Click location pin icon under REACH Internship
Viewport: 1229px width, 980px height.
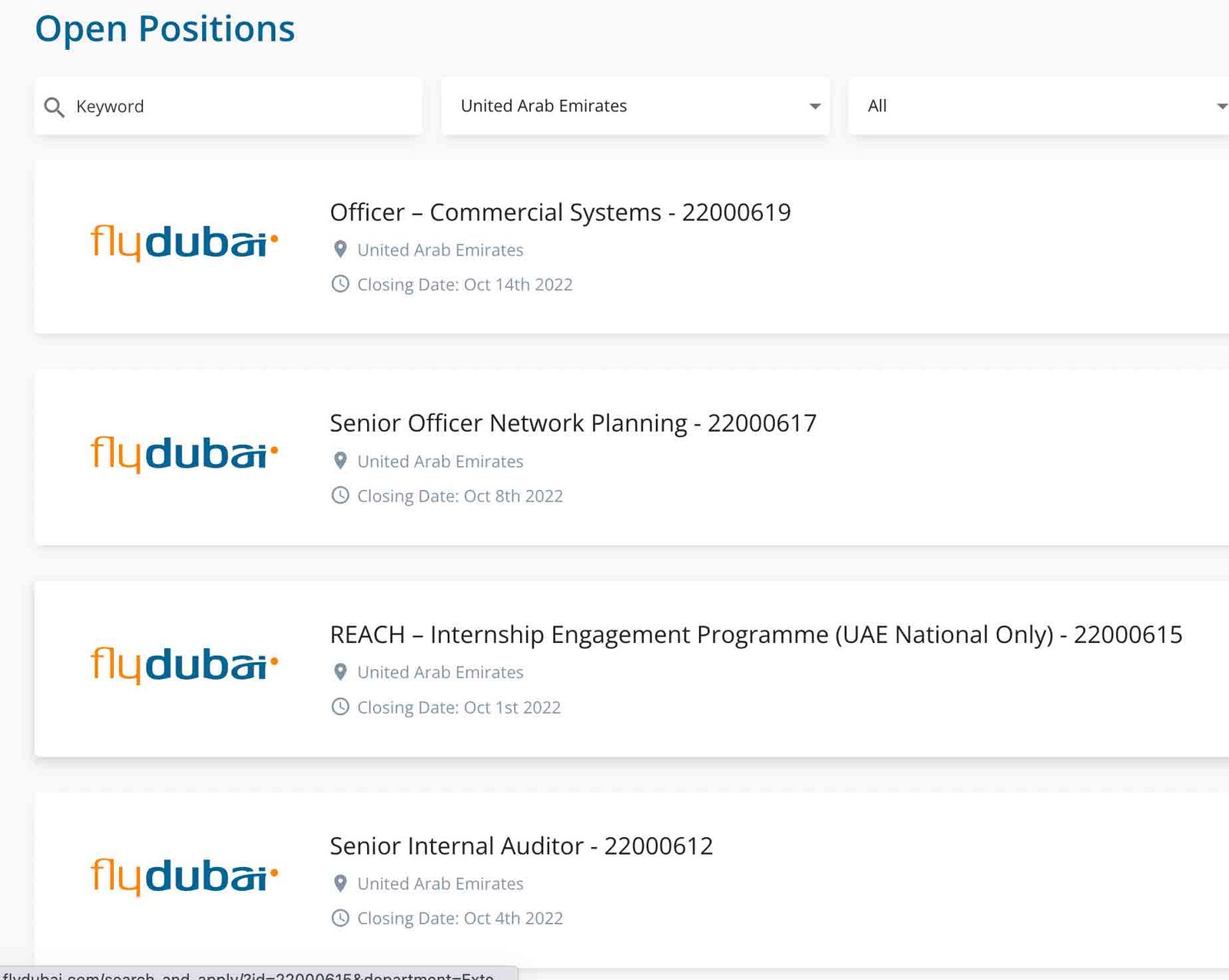click(x=340, y=672)
